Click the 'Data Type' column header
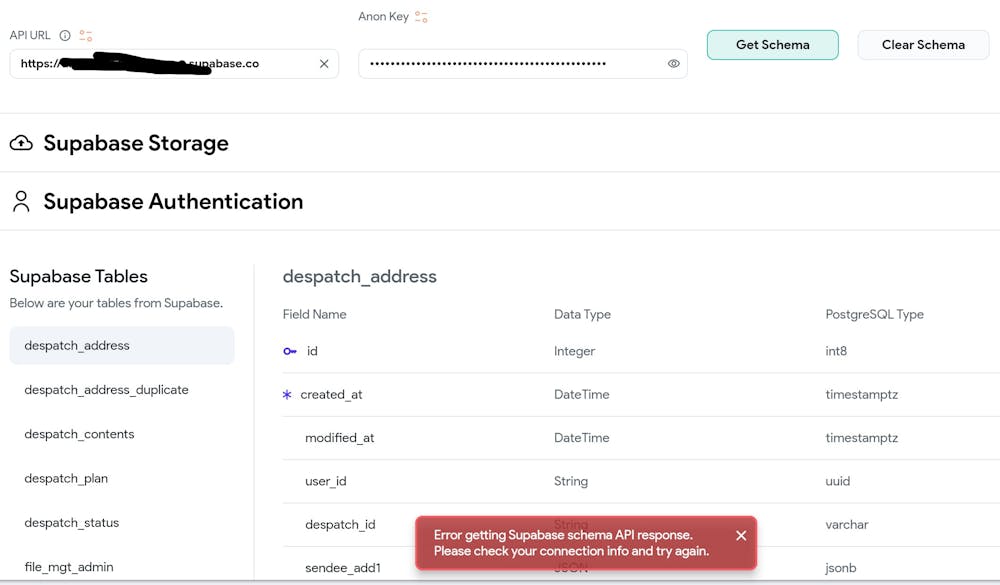The image size is (1000, 585). coord(582,315)
